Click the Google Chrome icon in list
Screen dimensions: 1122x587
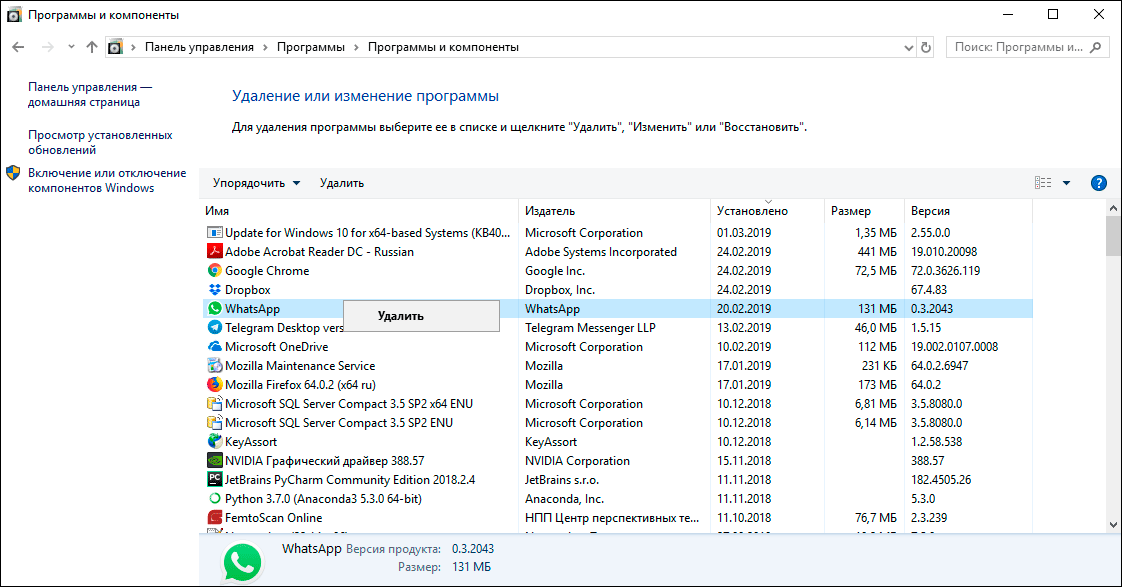[x=215, y=271]
